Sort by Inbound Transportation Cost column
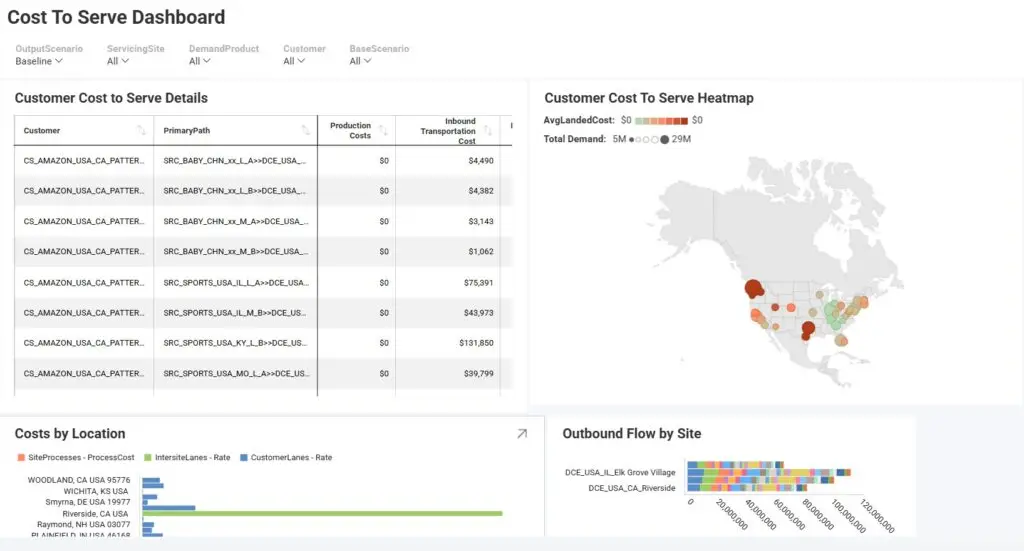Viewport: 1024px width, 551px height. tap(488, 131)
